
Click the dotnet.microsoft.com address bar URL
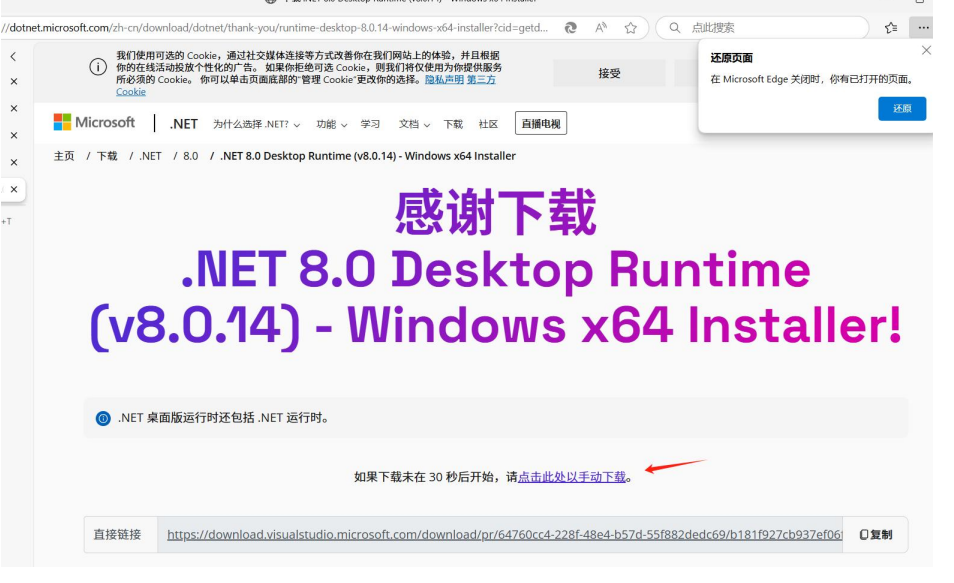click(x=274, y=27)
